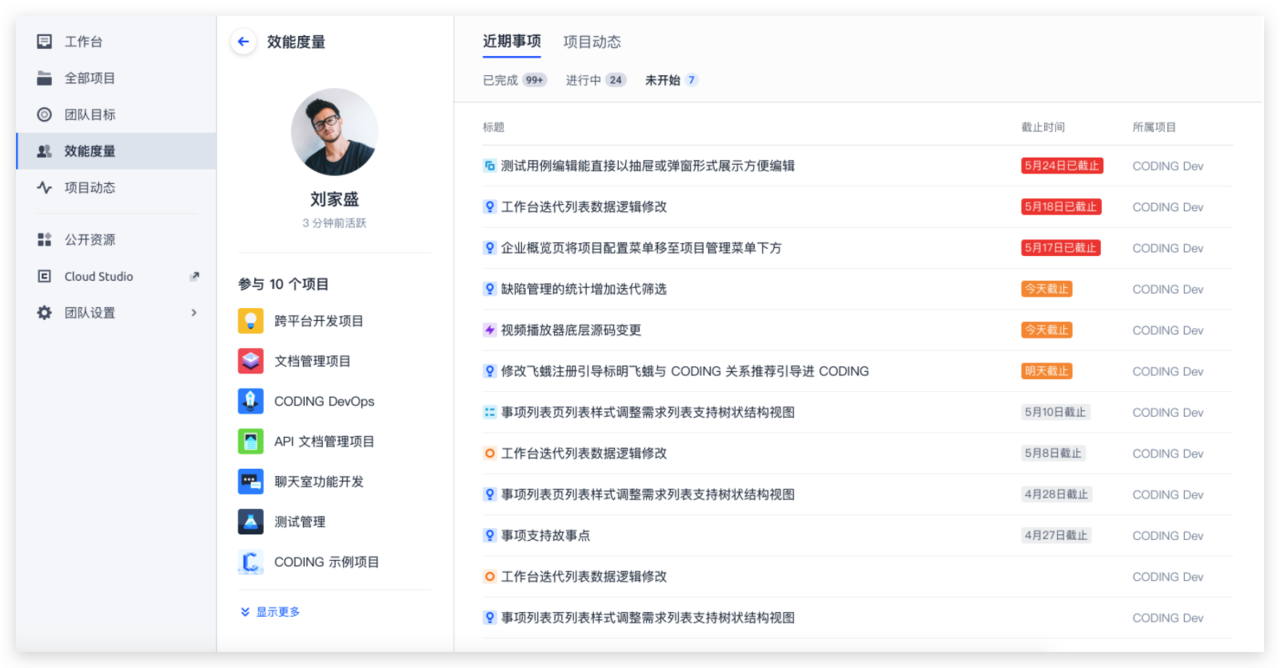1280x668 pixels.
Task: Click the 所属项目 column header
Action: point(1155,127)
